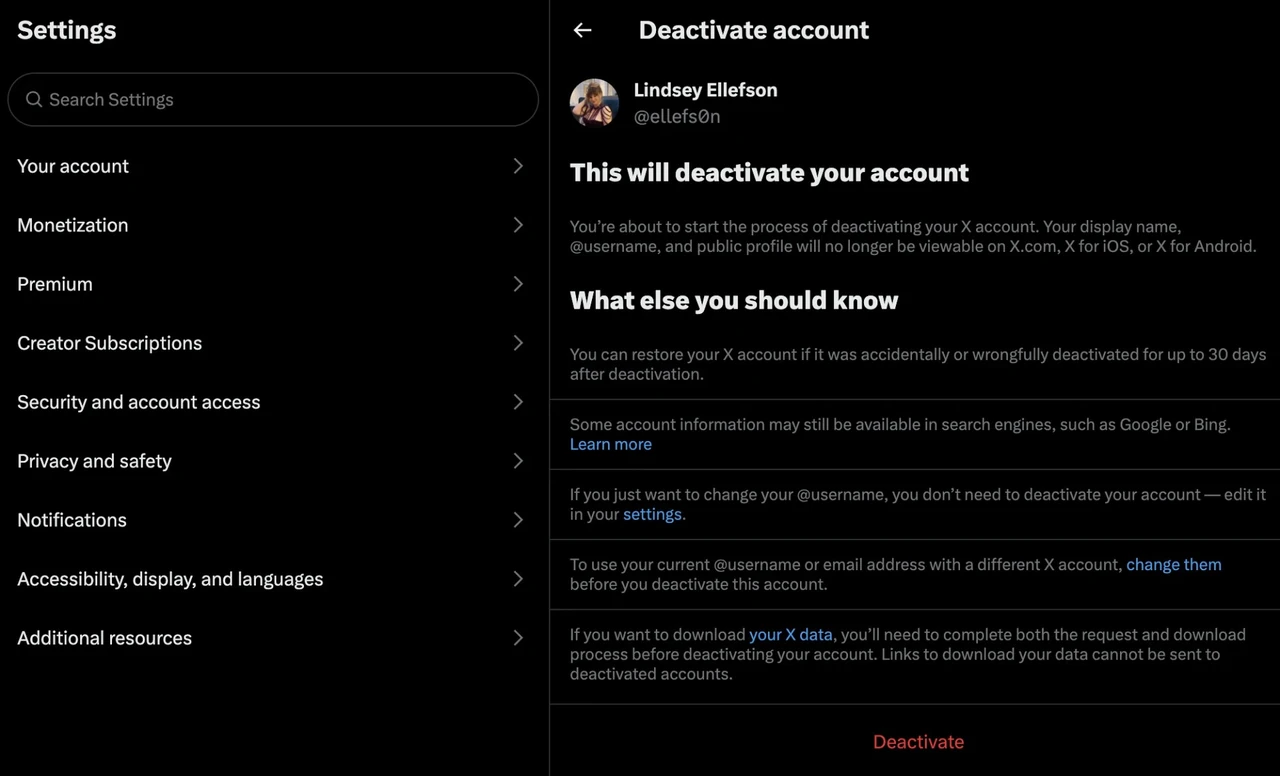Click the red Deactivate button
1280x776 pixels.
point(918,742)
